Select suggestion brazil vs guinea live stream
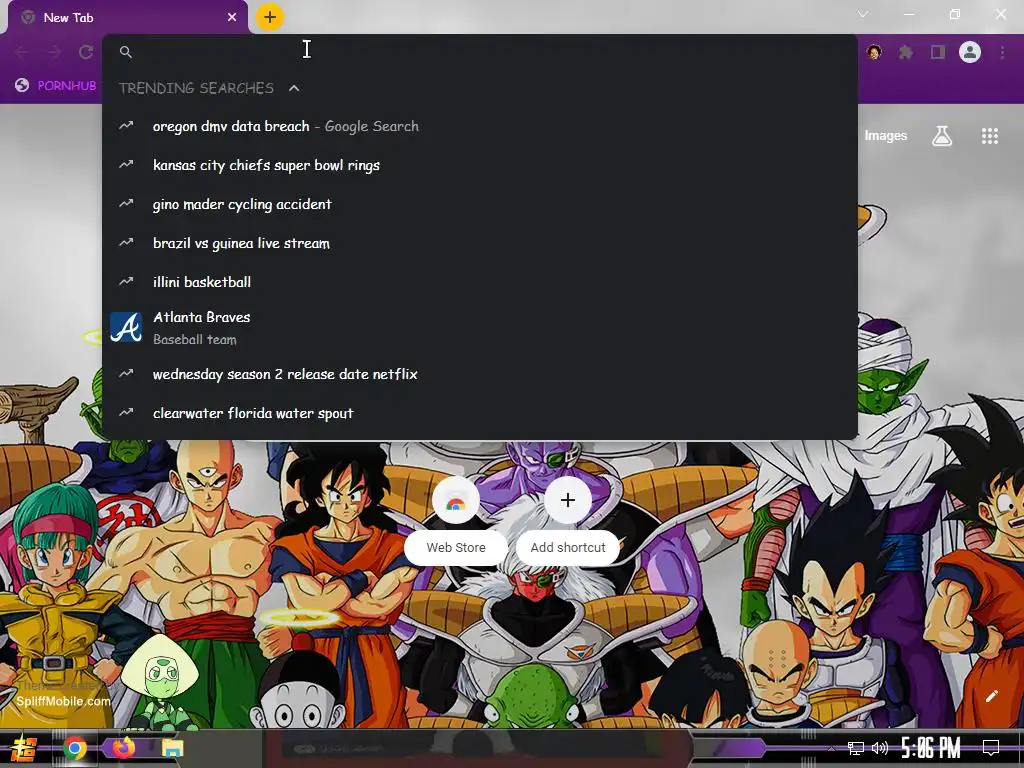 click(479, 244)
